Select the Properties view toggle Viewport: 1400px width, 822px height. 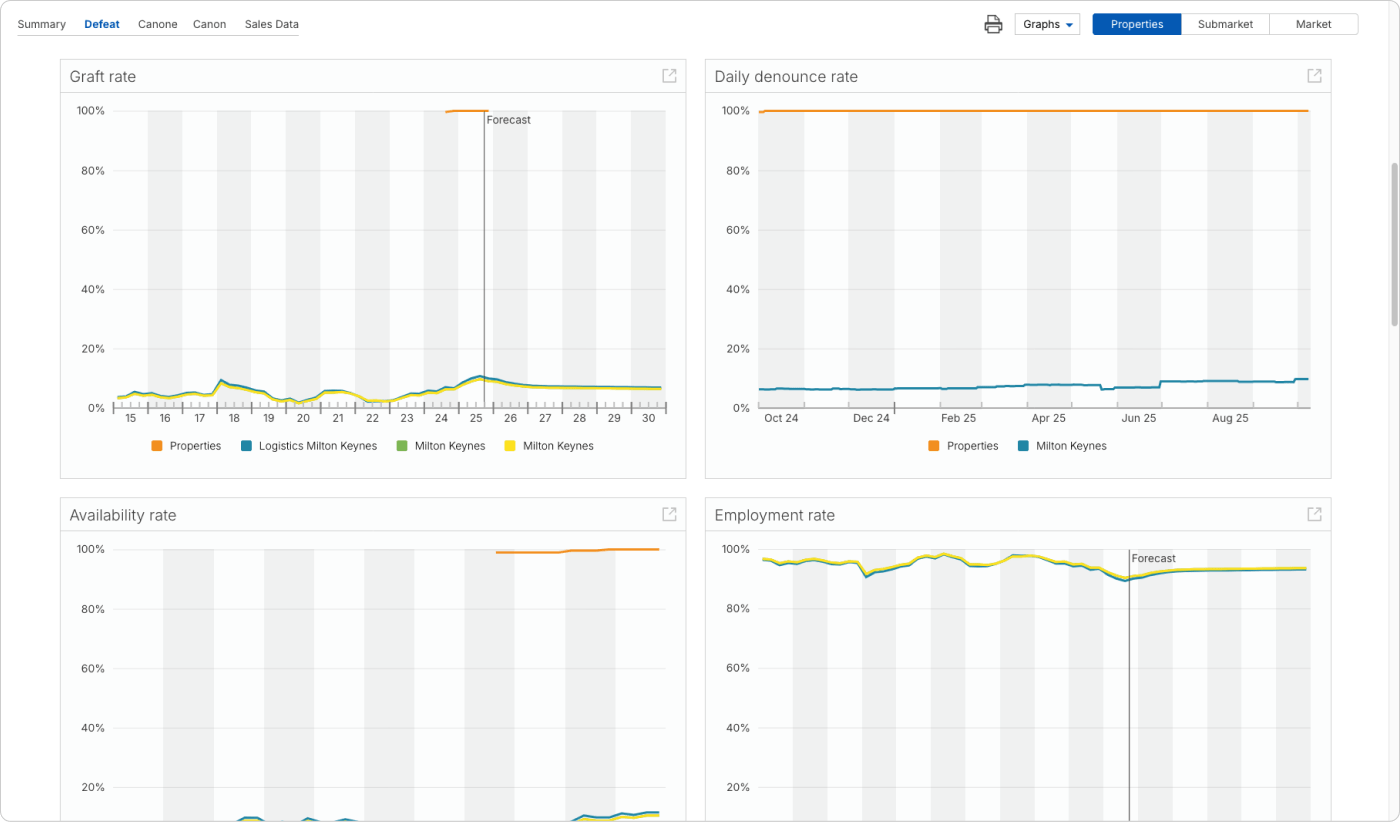pos(1136,24)
